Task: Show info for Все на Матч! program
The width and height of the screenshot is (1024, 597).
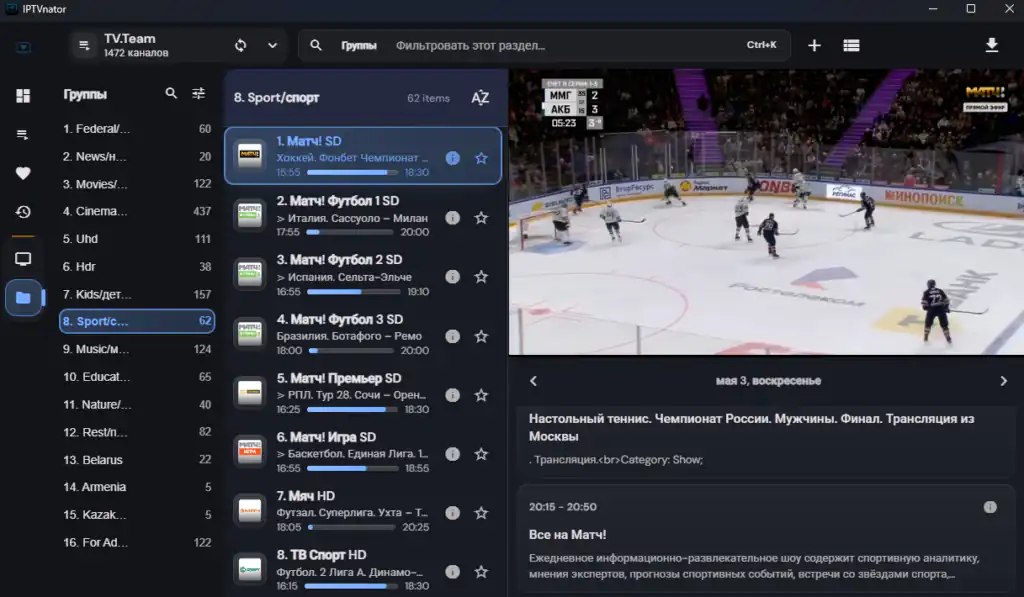Action: coord(990,507)
